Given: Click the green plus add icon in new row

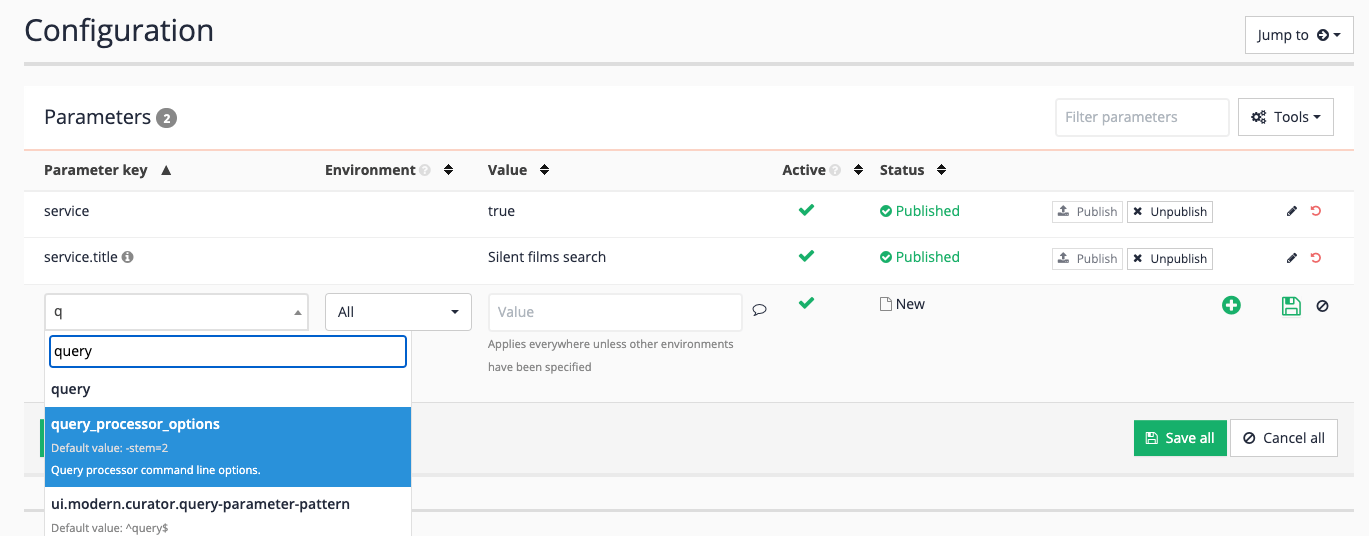Looking at the screenshot, I should 1231,306.
